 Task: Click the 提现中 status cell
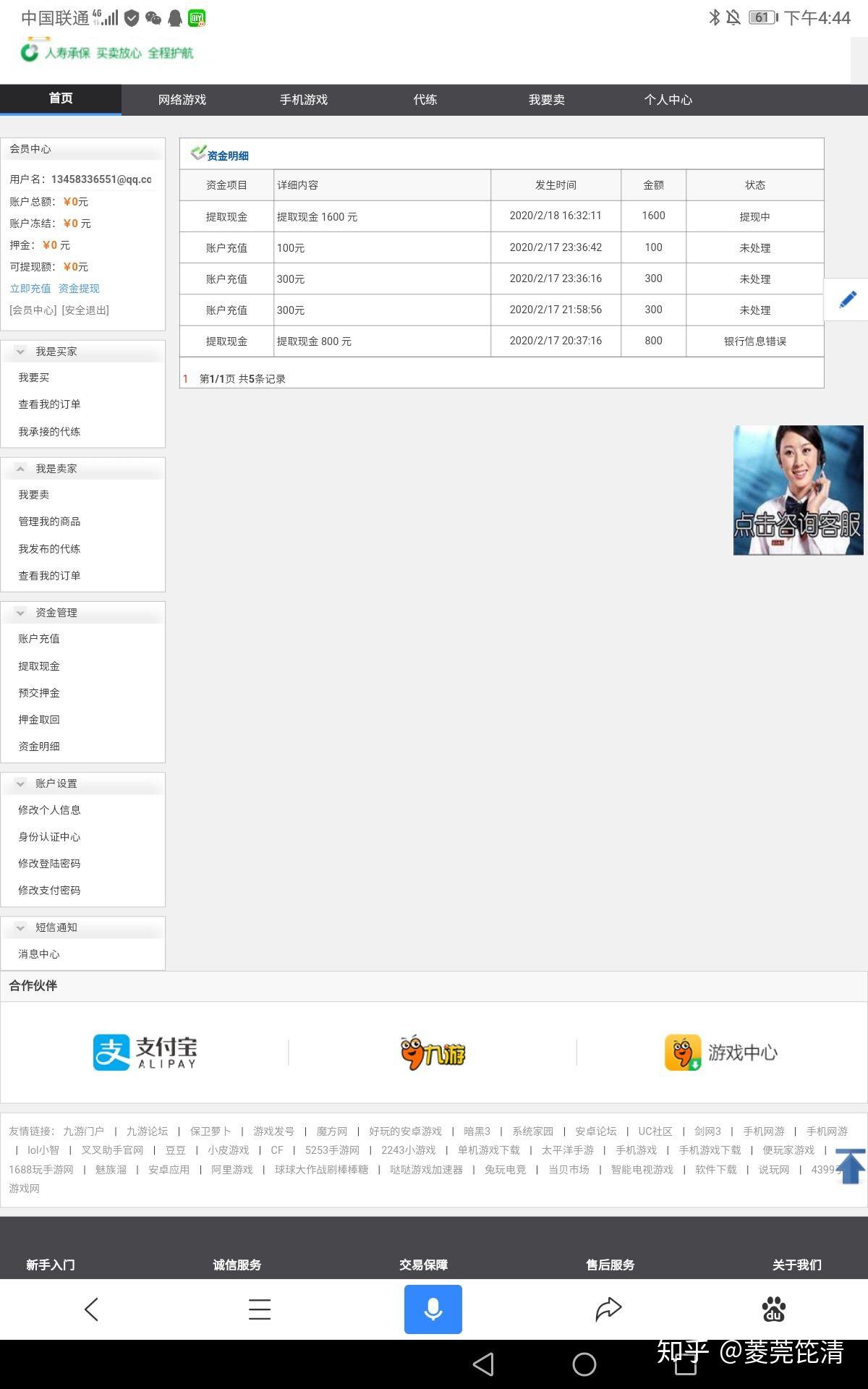tap(755, 217)
